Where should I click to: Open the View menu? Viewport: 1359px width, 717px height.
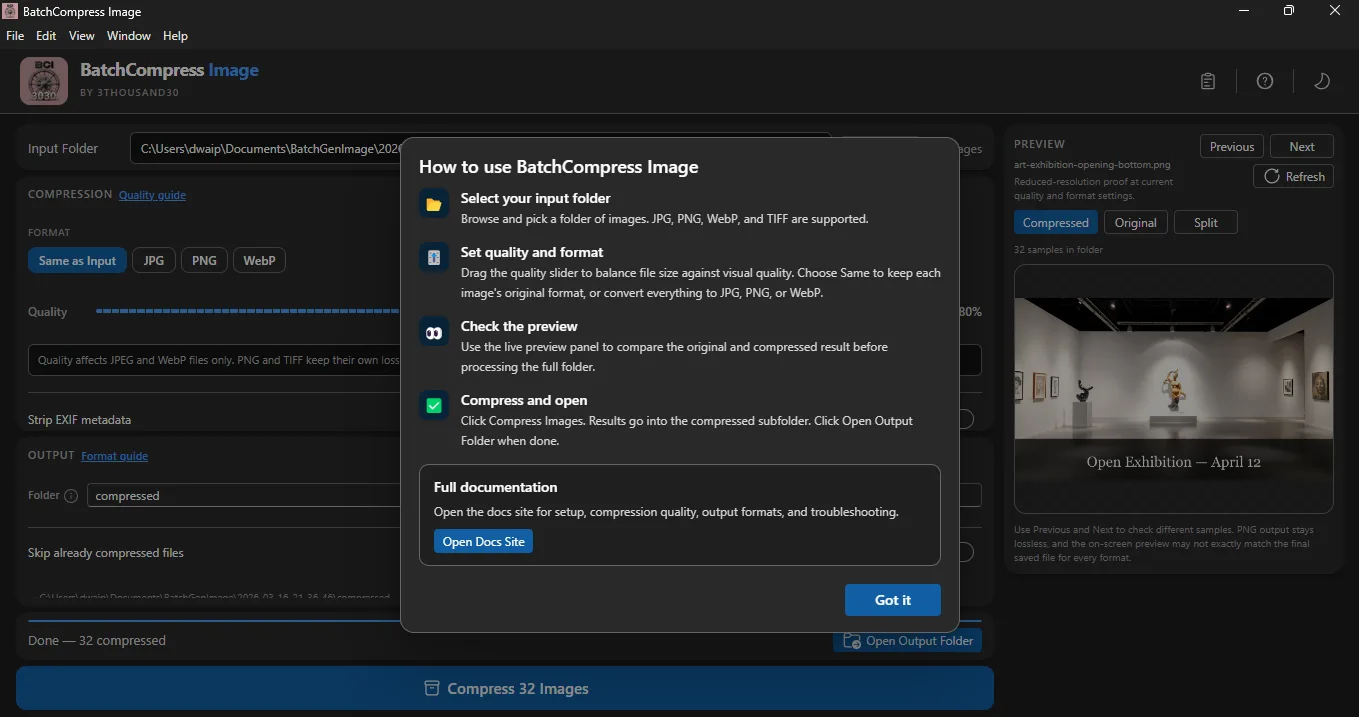click(82, 36)
